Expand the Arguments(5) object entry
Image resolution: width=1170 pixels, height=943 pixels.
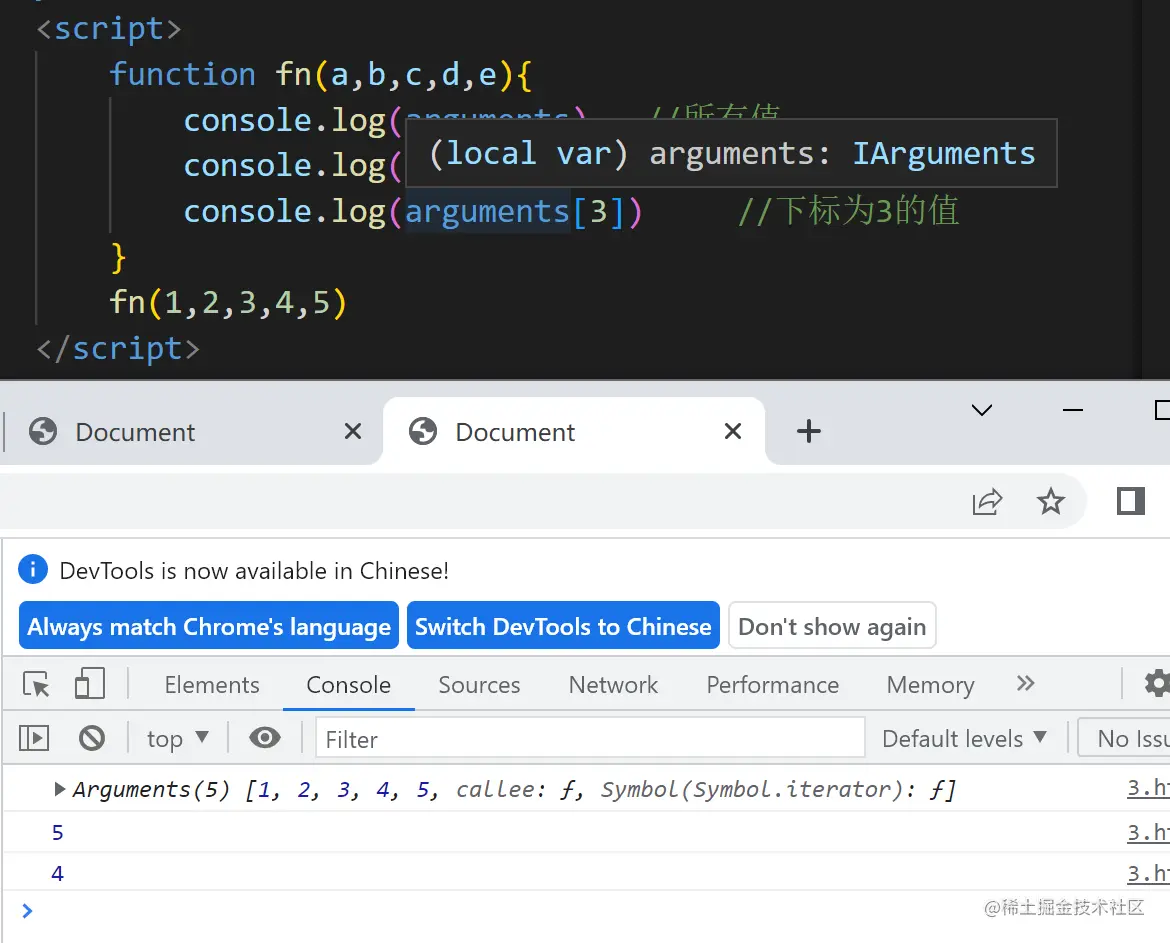(60, 789)
